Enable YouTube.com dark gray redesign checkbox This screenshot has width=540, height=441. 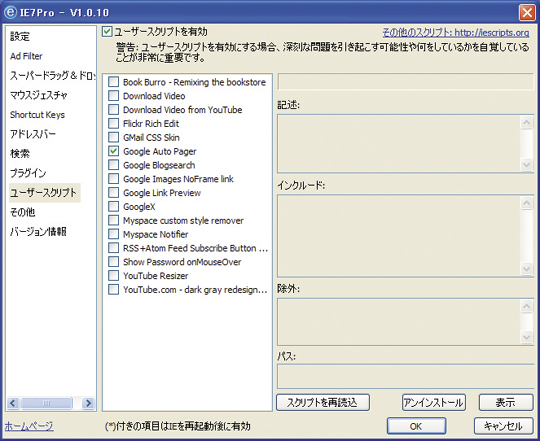(x=113, y=289)
